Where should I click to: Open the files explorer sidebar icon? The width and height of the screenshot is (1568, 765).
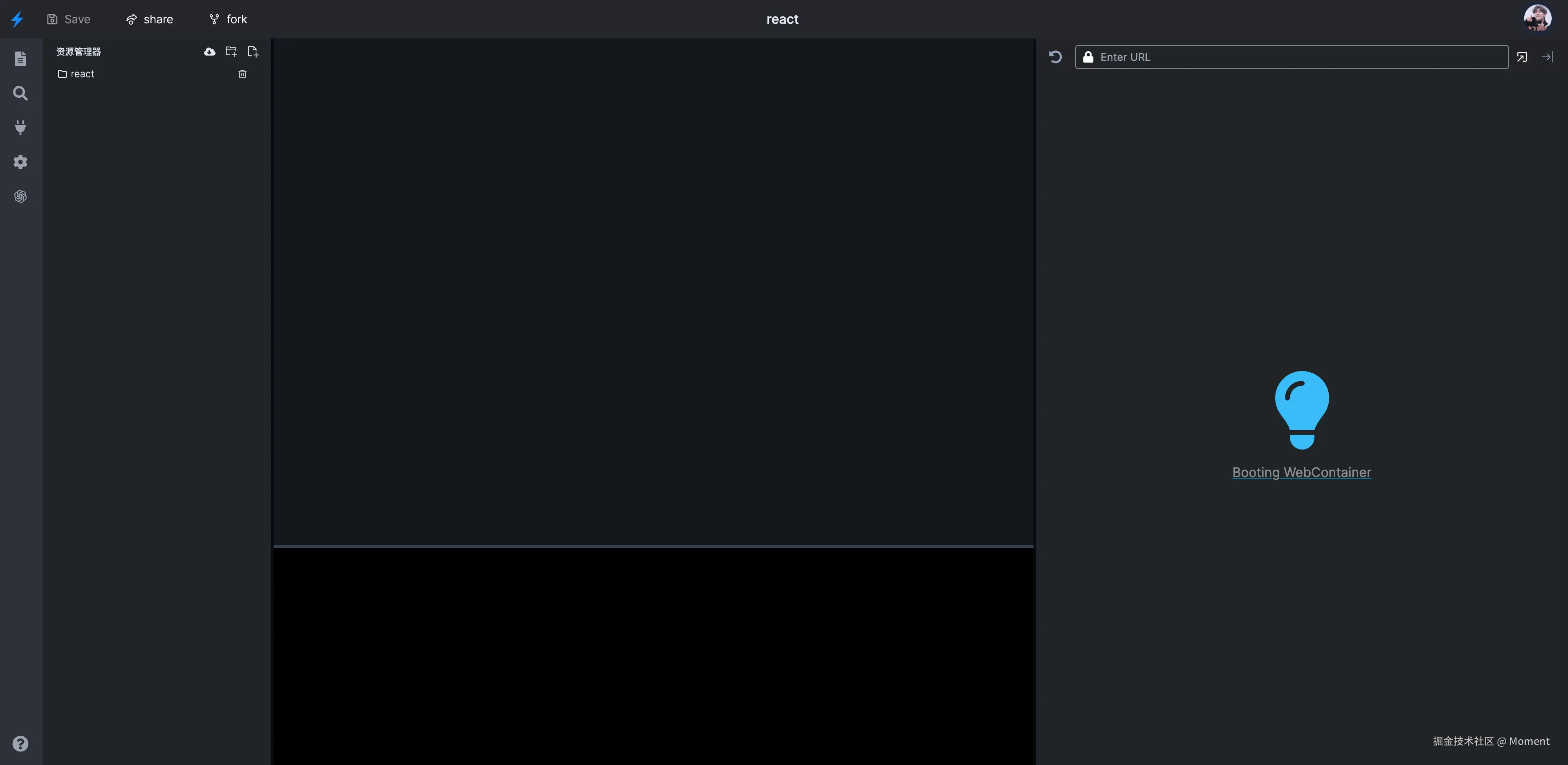[20, 59]
